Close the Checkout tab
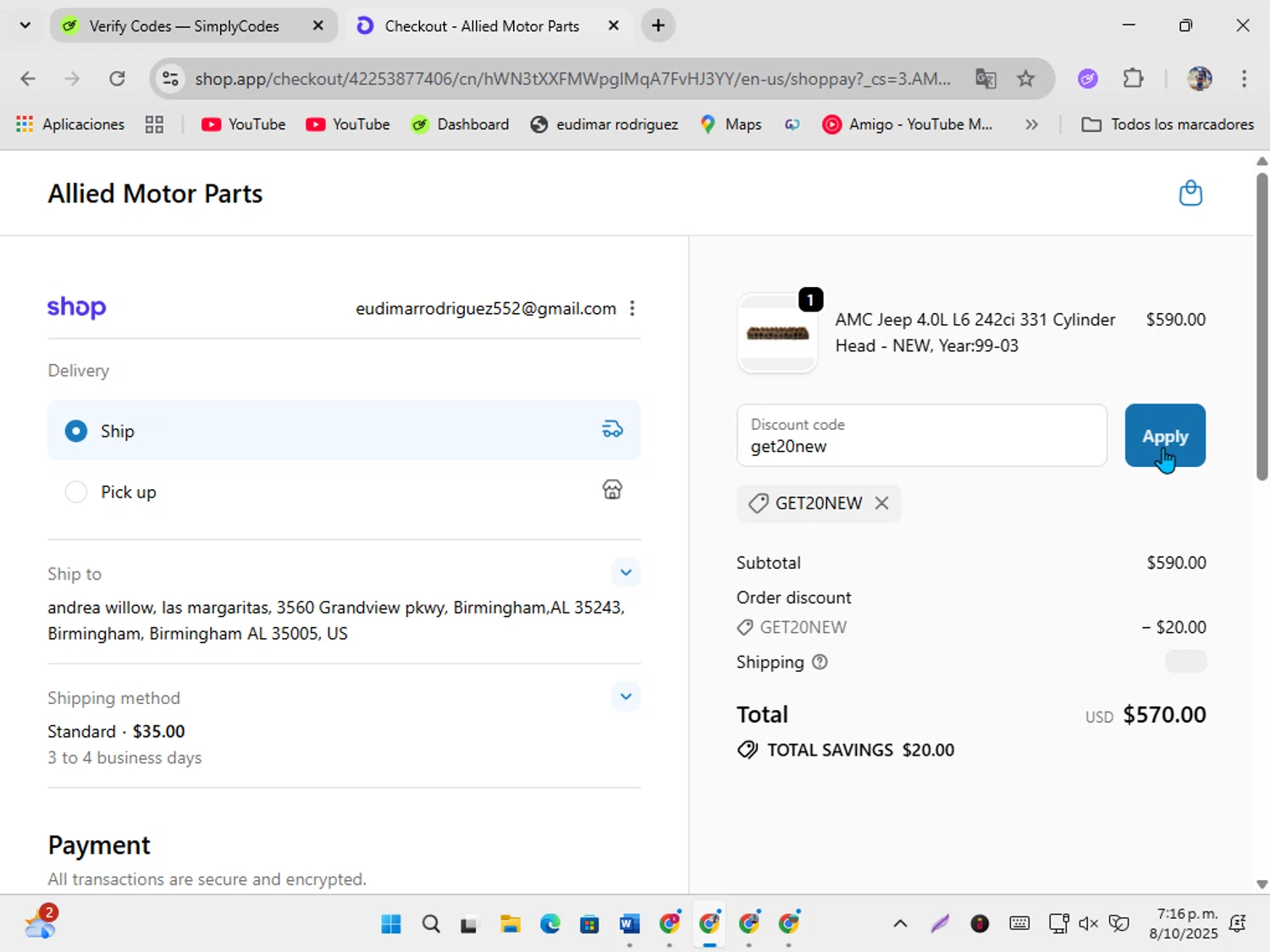The image size is (1270, 952). pyautogui.click(x=614, y=26)
